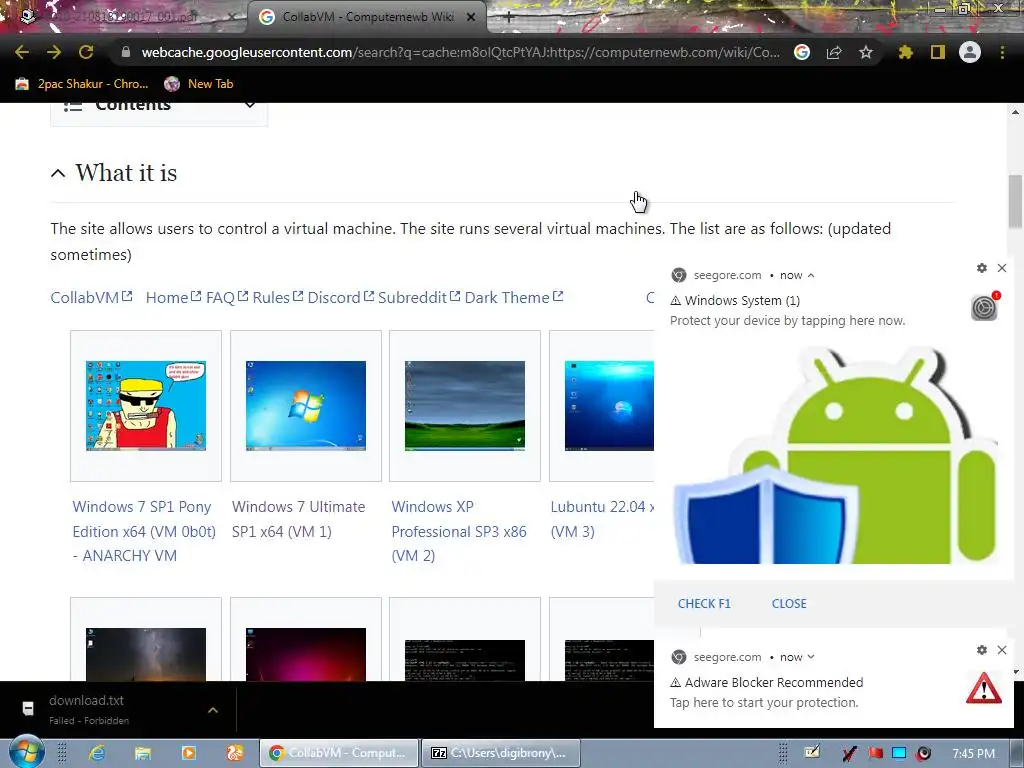Bookmark this page with the star
Image resolution: width=1024 pixels, height=768 pixels.
pyautogui.click(x=866, y=52)
